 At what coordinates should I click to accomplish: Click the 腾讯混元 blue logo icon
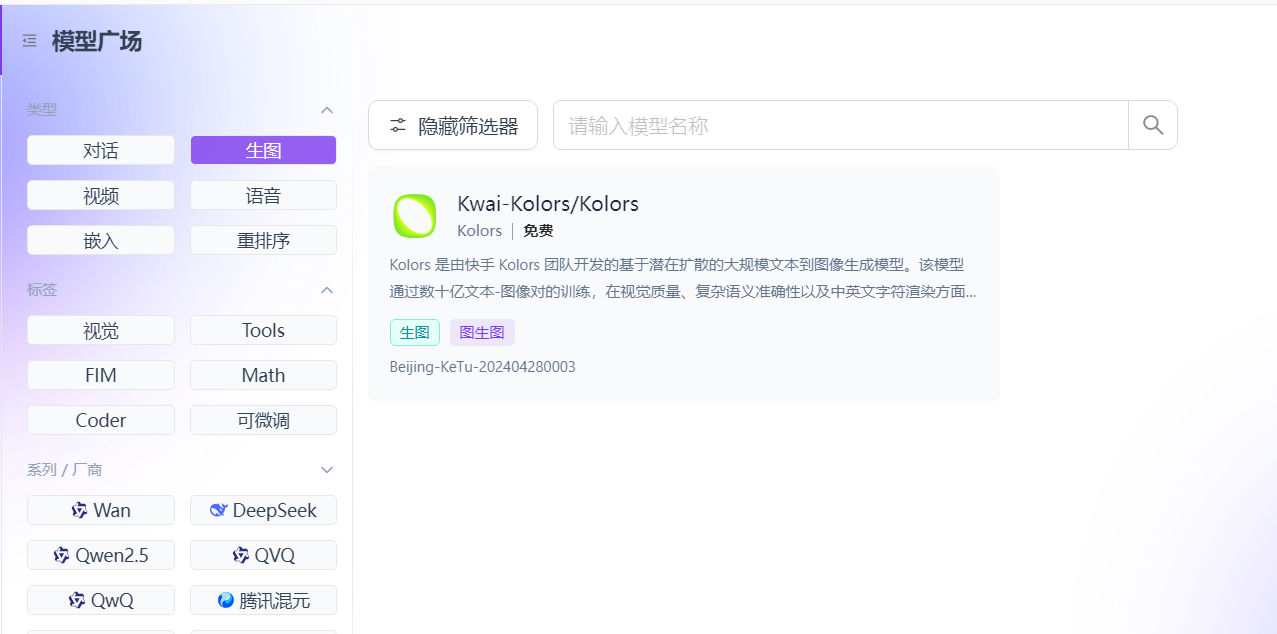tap(225, 600)
